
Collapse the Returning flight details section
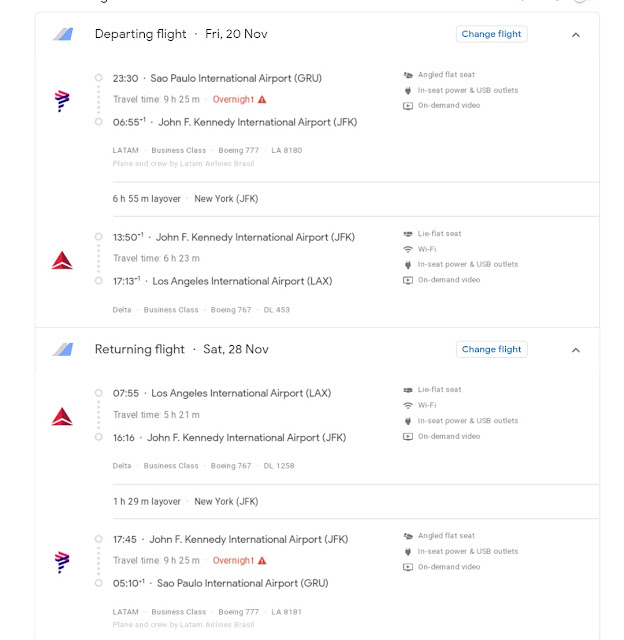tap(576, 350)
